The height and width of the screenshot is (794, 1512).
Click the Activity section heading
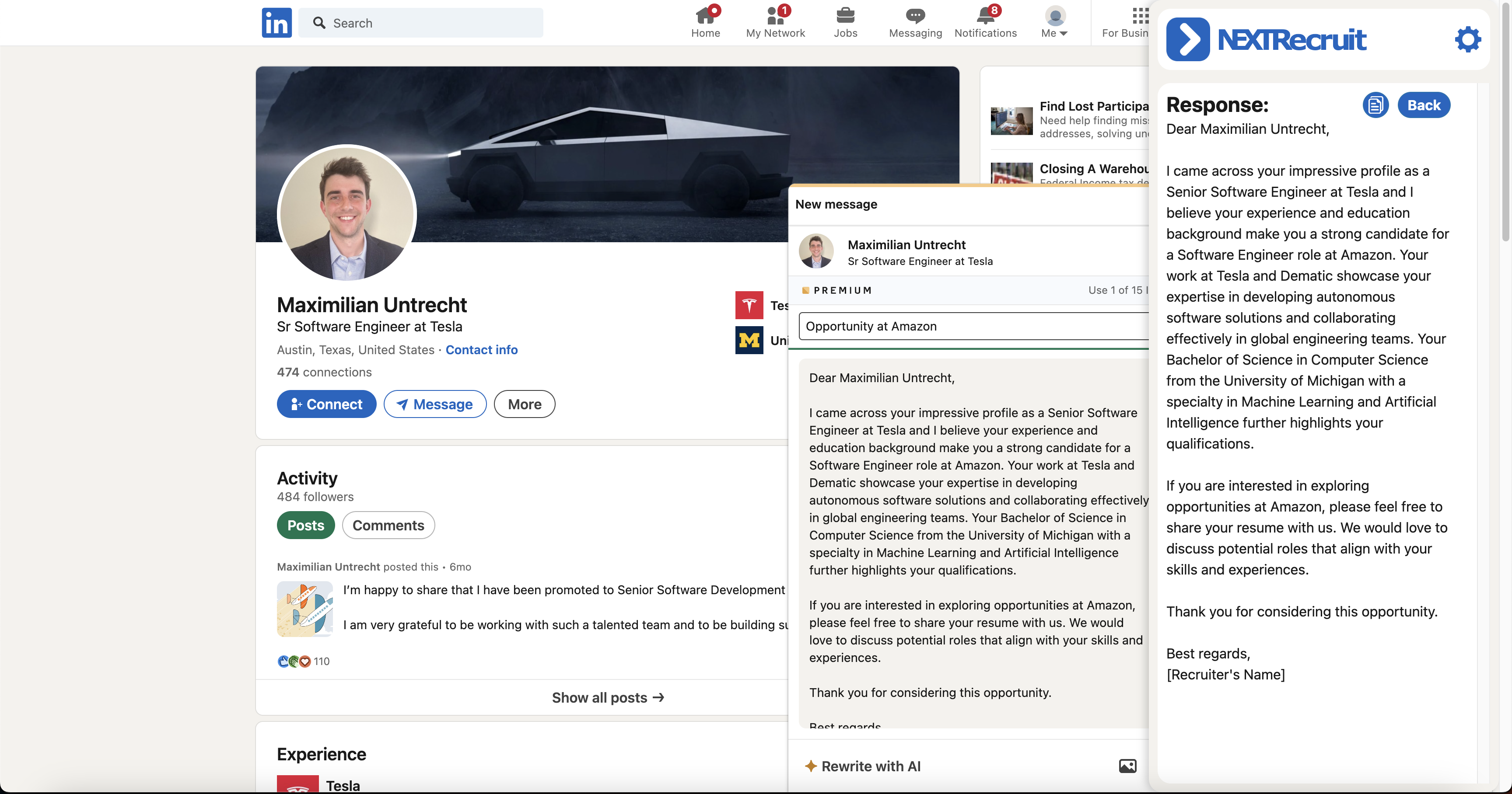(x=307, y=478)
